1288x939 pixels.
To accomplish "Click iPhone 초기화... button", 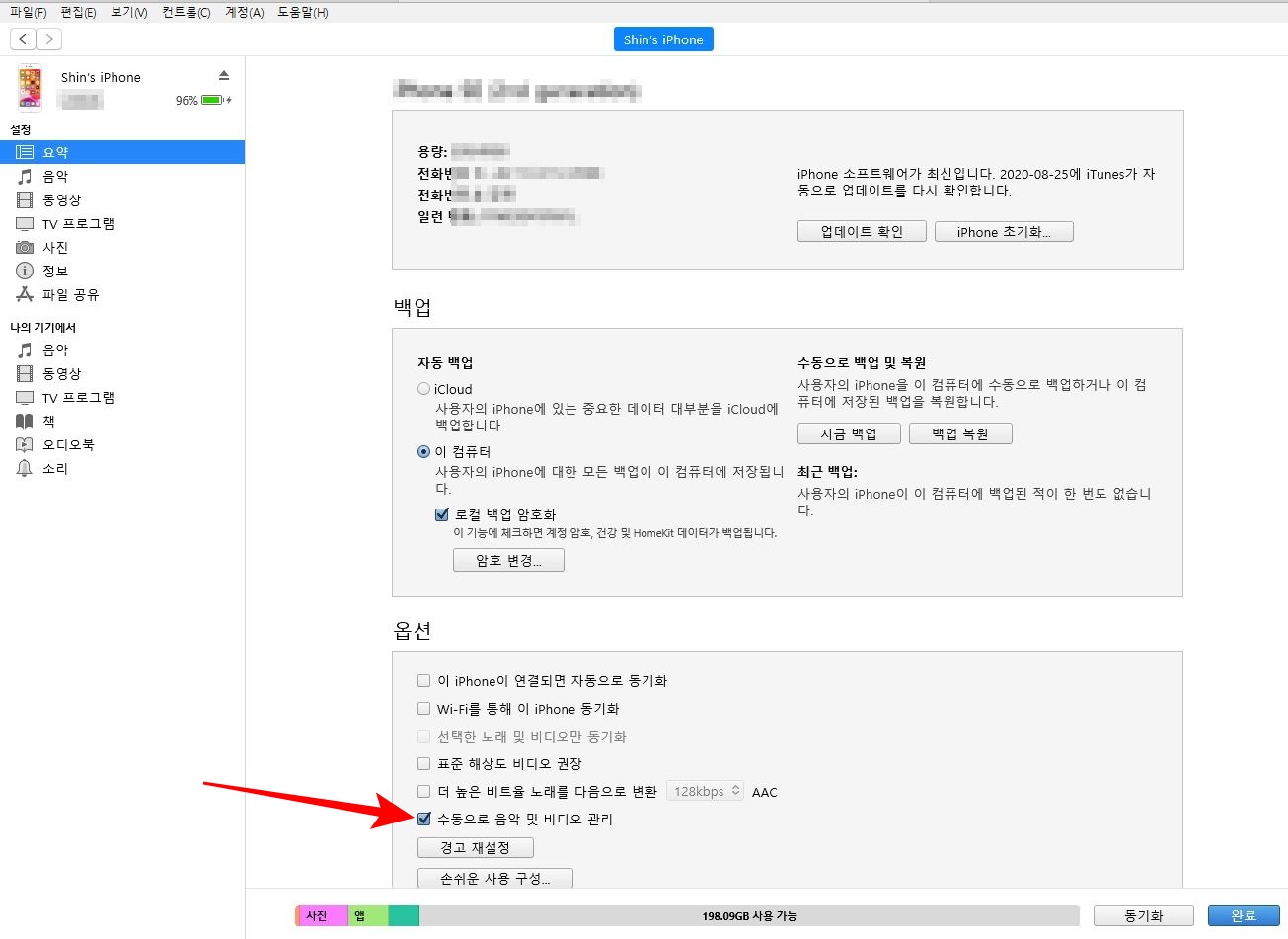I will pos(1004,232).
